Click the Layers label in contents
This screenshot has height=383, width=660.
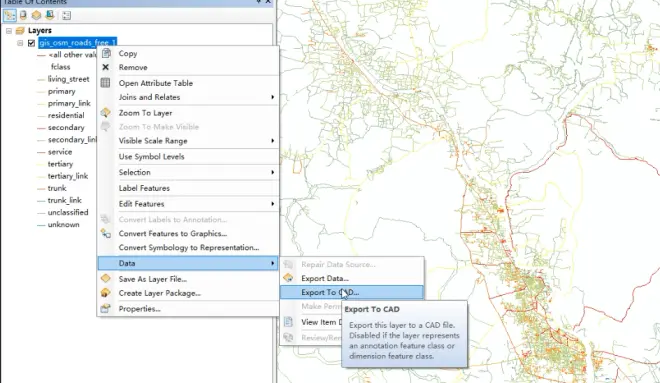[40, 30]
